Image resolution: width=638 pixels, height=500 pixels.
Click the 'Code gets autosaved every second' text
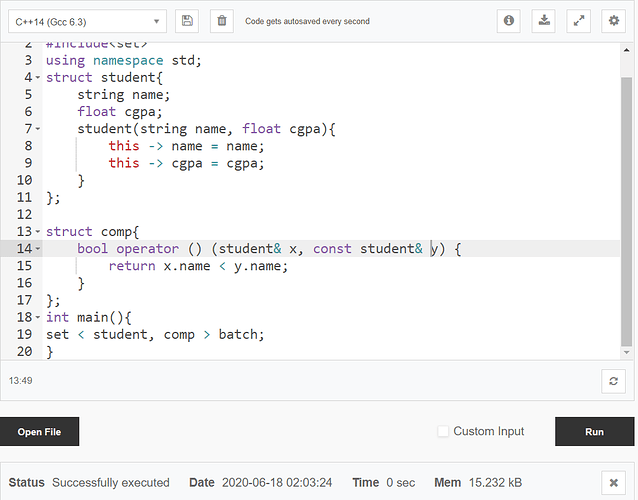(307, 21)
